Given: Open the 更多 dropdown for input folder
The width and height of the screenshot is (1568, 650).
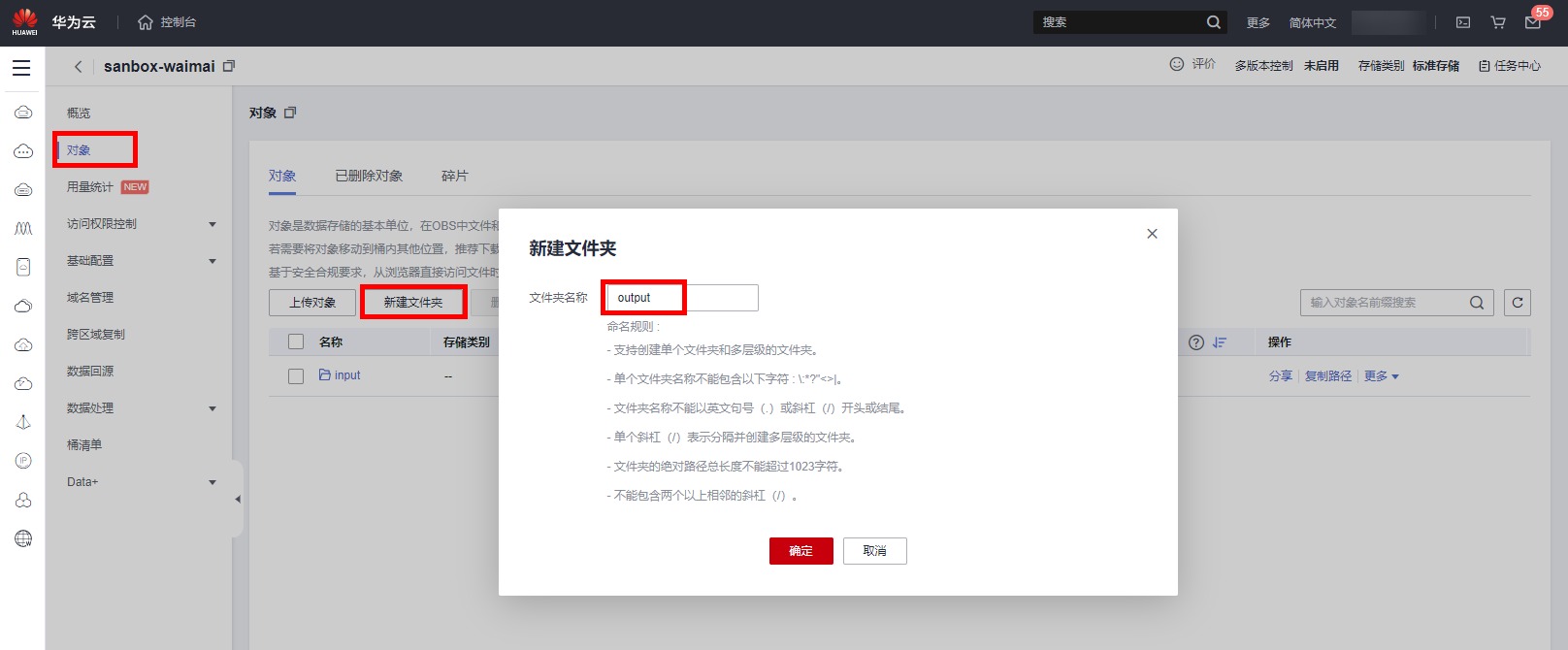Looking at the screenshot, I should 1381,376.
